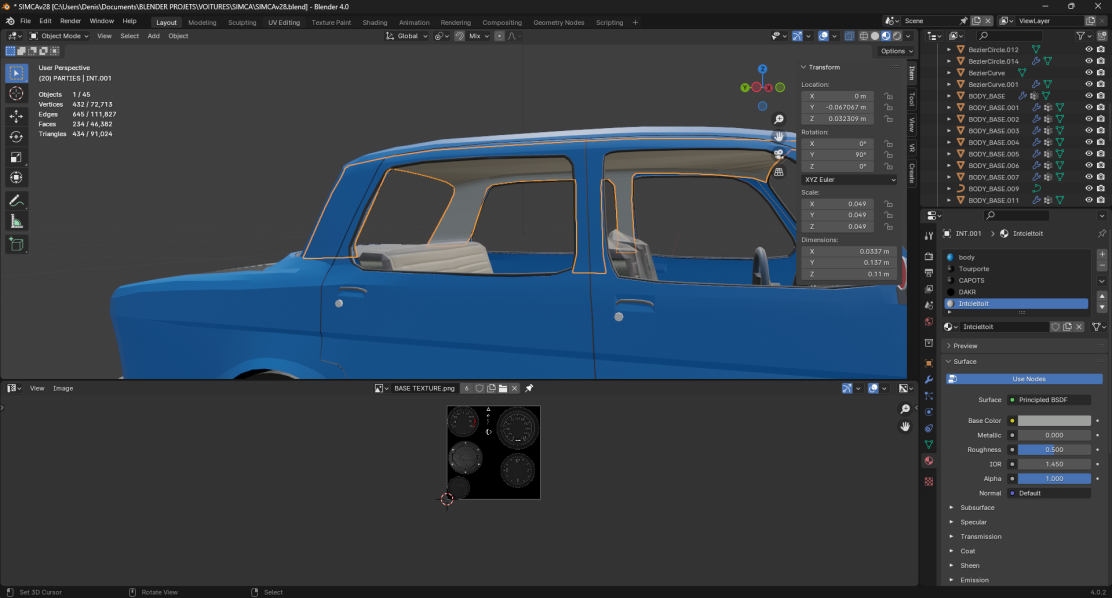The height and width of the screenshot is (598, 1112).
Task: Select the Measure tool
Action: pos(16,221)
